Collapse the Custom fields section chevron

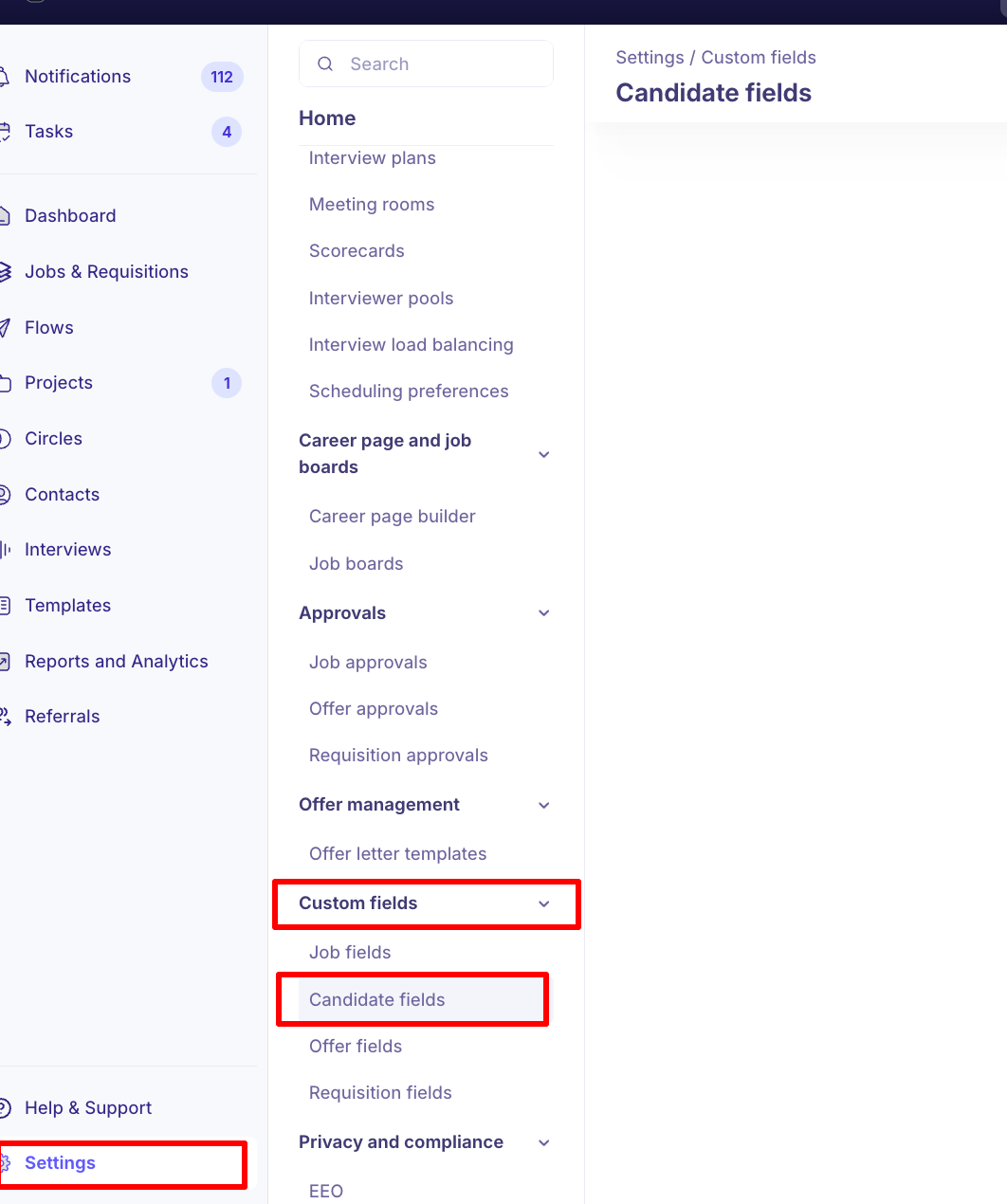click(544, 903)
